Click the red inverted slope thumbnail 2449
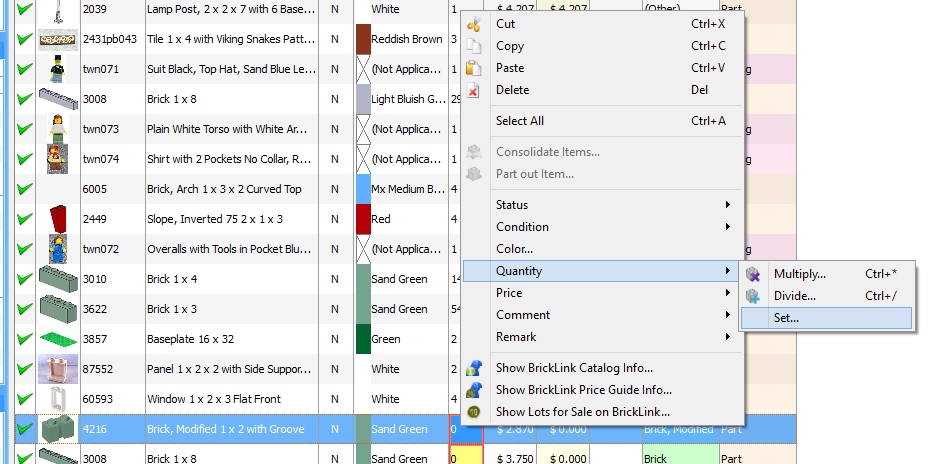Image resolution: width=943 pixels, height=464 pixels. click(x=58, y=219)
